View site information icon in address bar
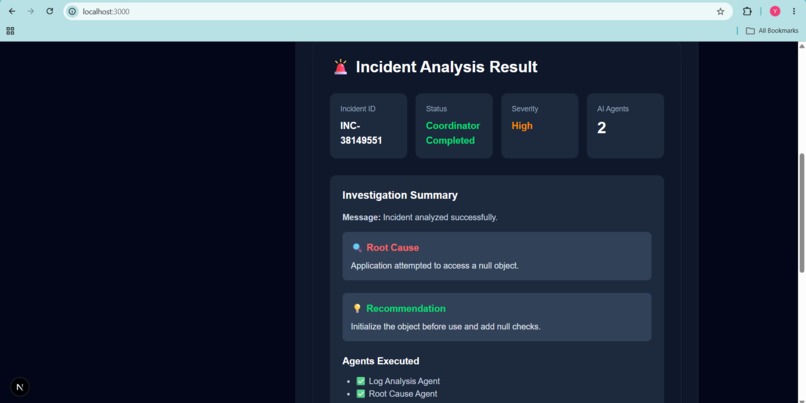Screen dimensions: 806x403 pos(72,11)
